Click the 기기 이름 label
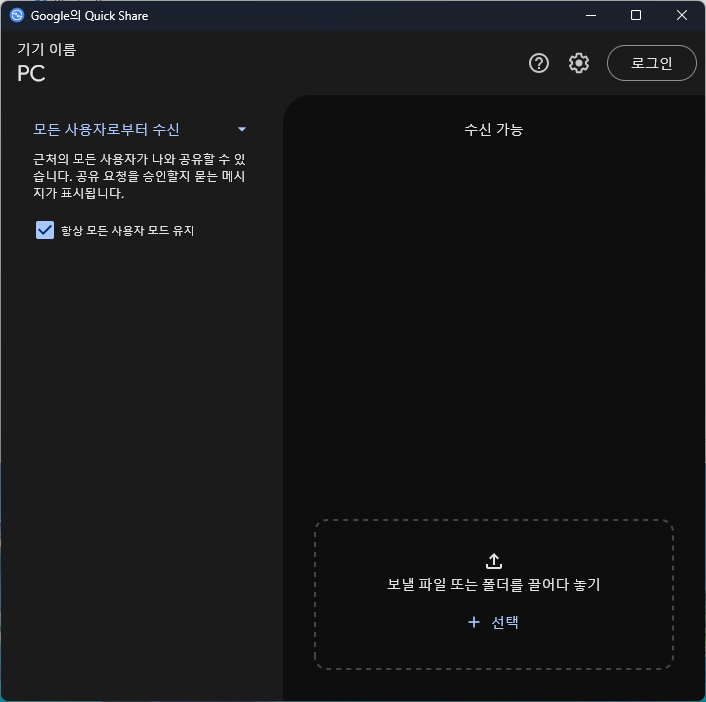The width and height of the screenshot is (706, 702). pos(47,49)
